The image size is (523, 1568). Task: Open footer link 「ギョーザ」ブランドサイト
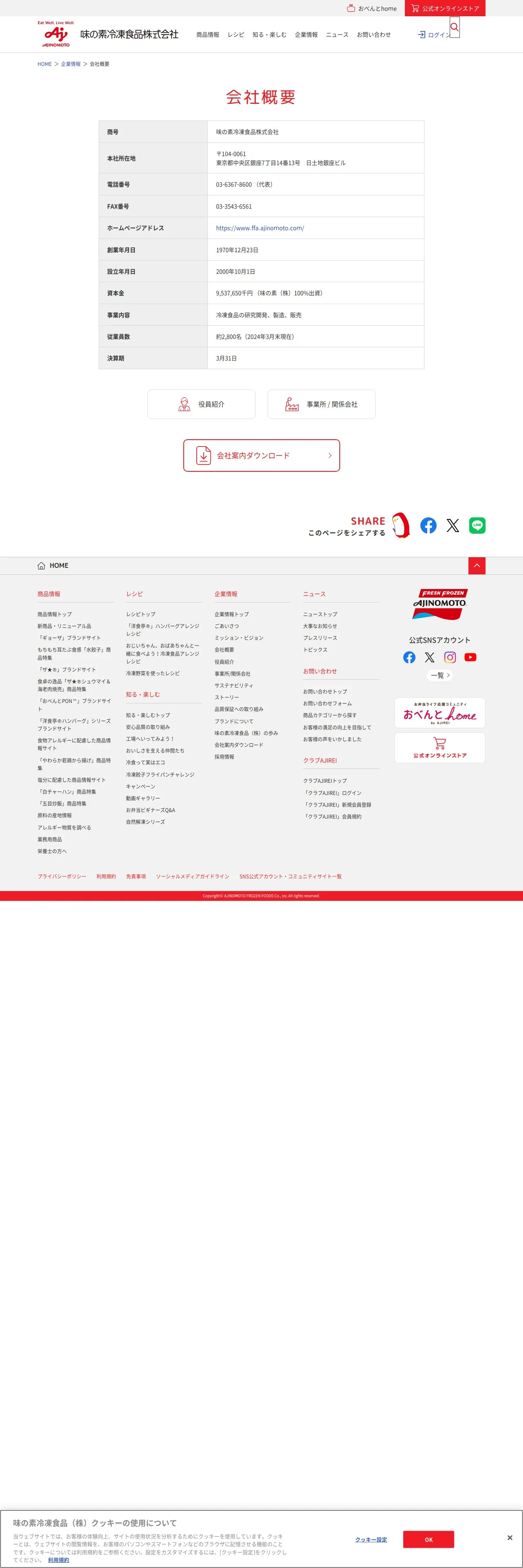[69, 638]
